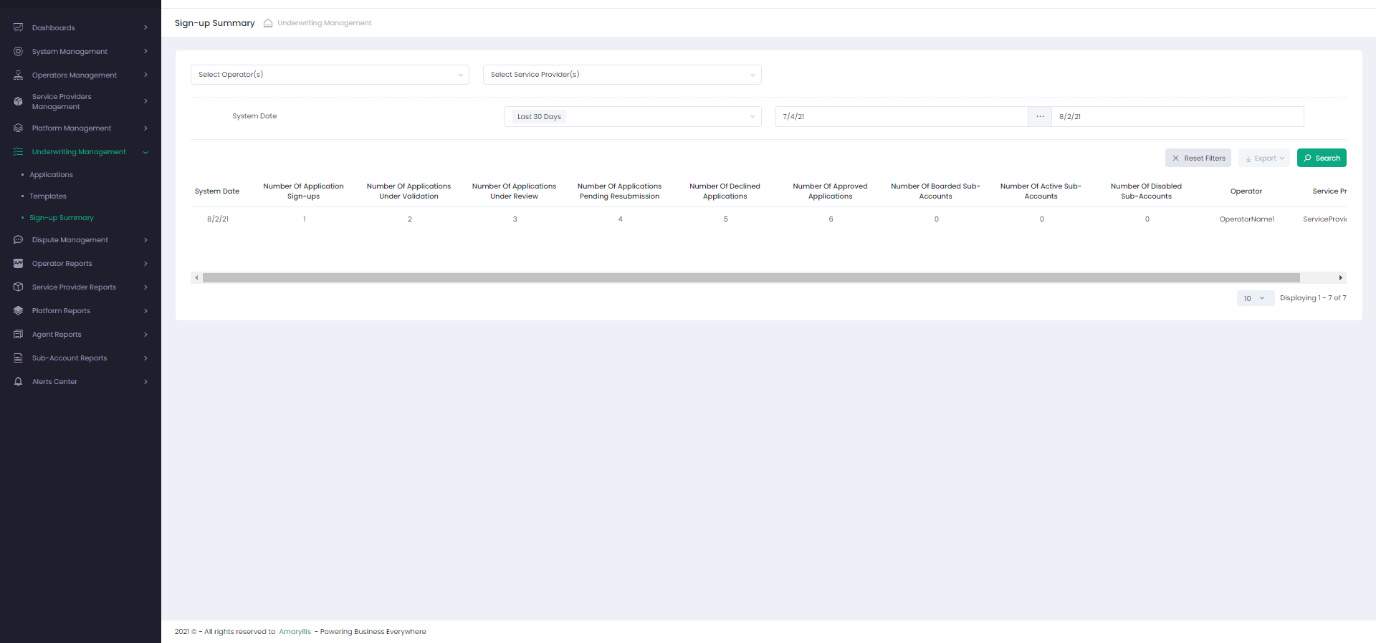This screenshot has height=643, width=1376.
Task: Click the Alerts Center bell icon
Action: [x=18, y=382]
